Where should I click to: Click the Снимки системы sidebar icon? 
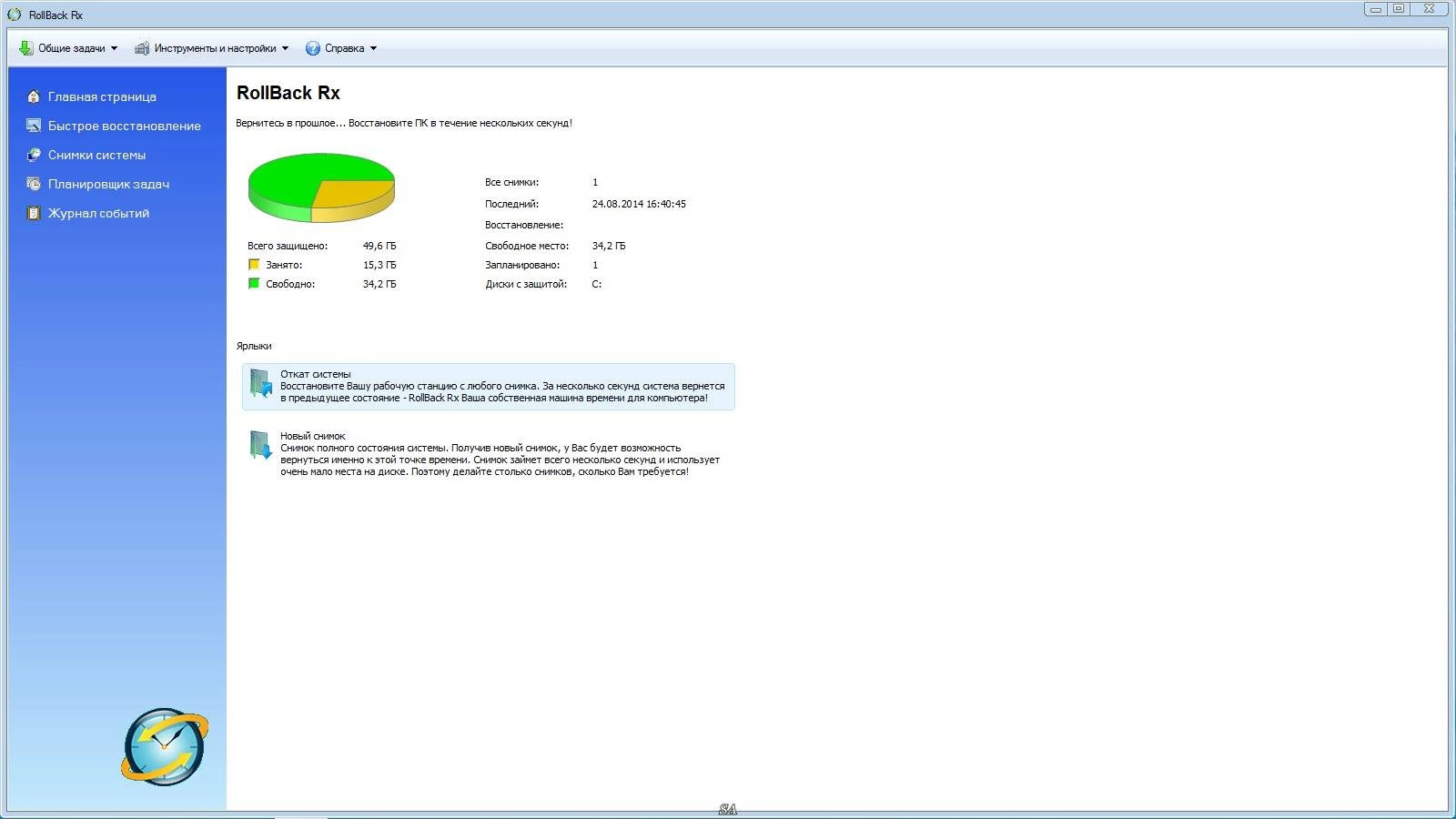point(34,155)
